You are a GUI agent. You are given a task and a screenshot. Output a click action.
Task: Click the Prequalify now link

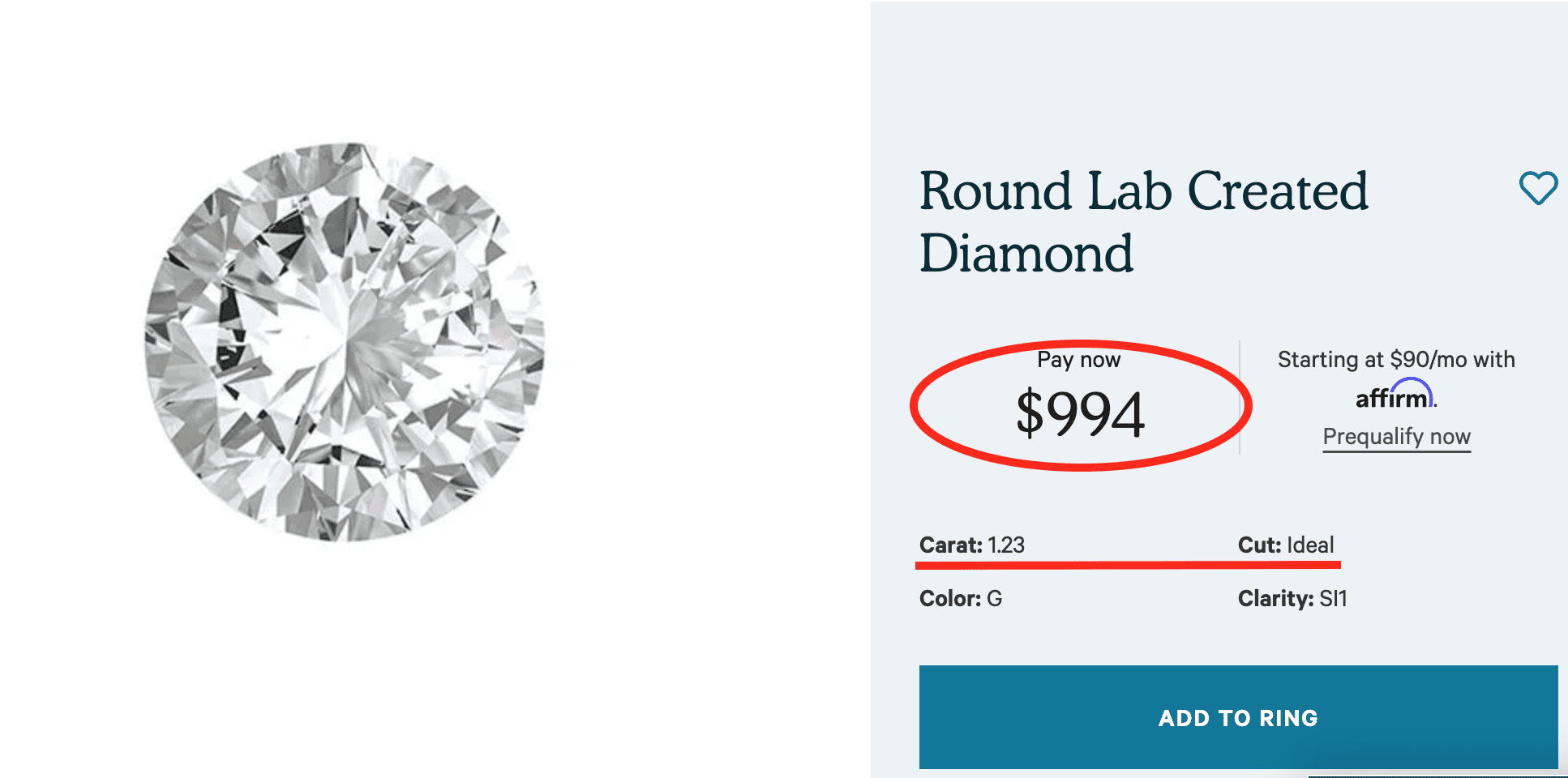coord(1396,437)
